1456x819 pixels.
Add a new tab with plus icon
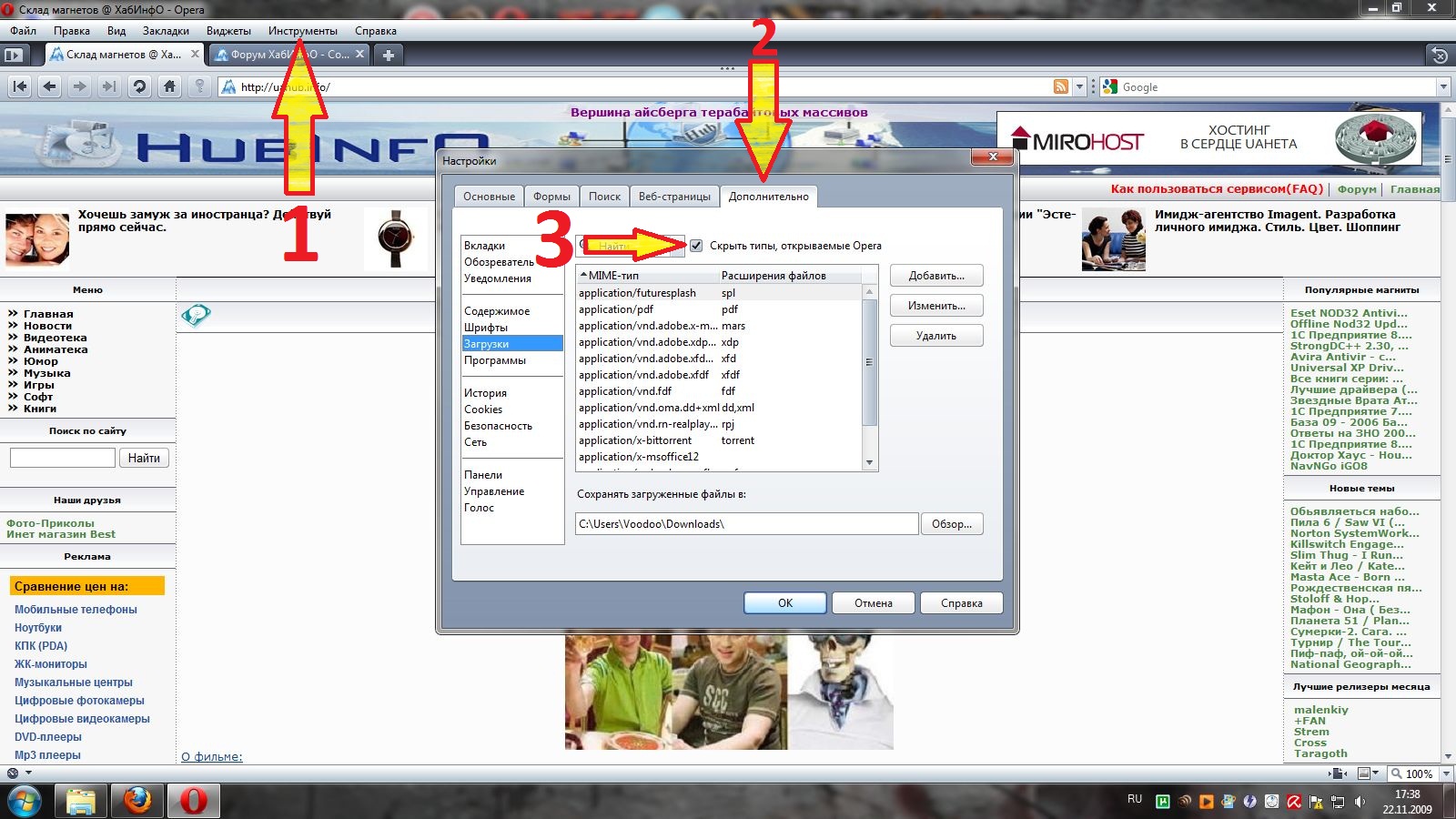point(389,55)
